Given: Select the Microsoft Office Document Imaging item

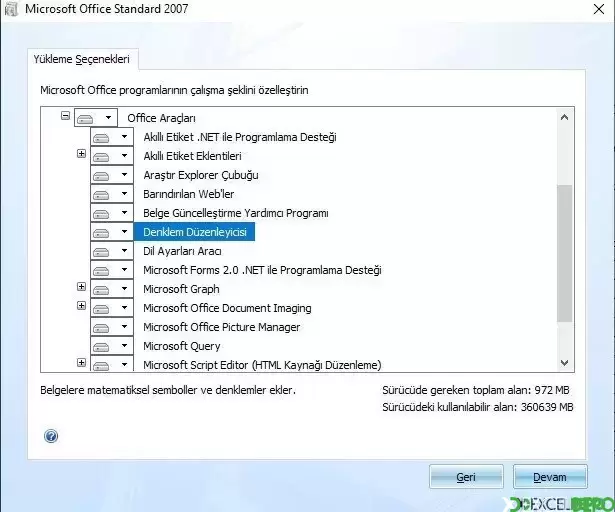Looking at the screenshot, I should click(x=227, y=308).
